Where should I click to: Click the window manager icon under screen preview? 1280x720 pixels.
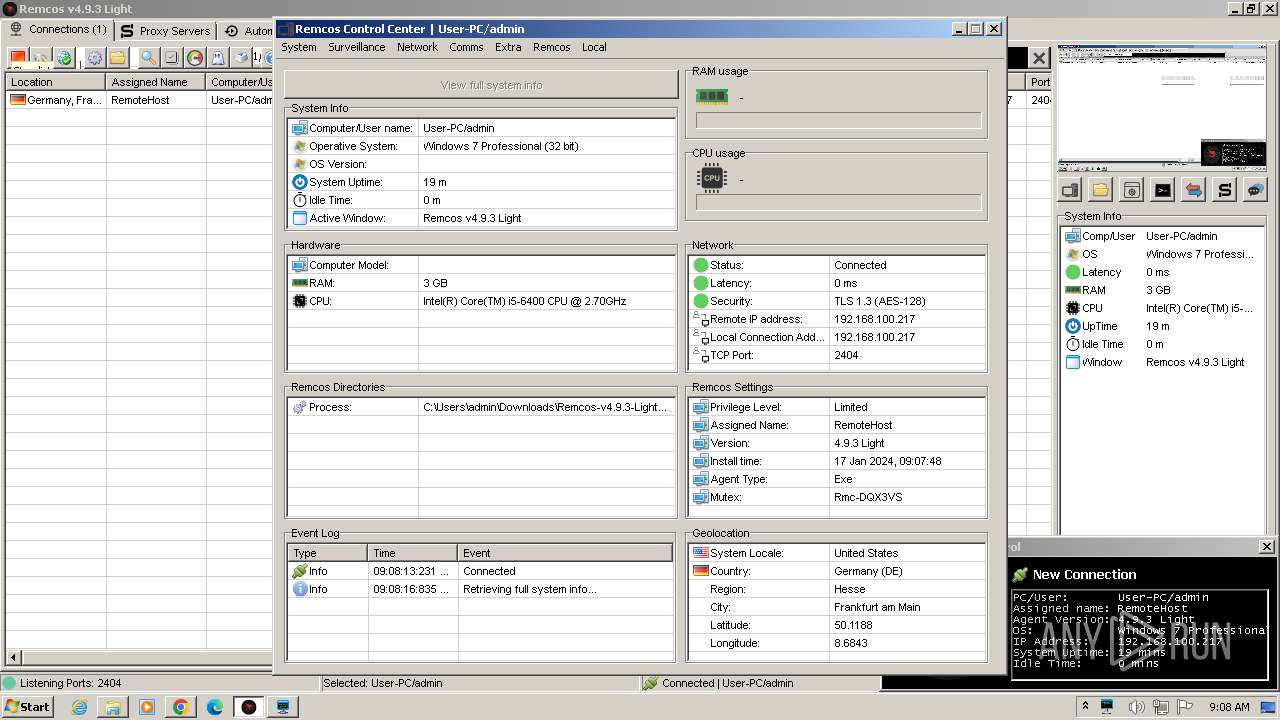(x=1132, y=189)
